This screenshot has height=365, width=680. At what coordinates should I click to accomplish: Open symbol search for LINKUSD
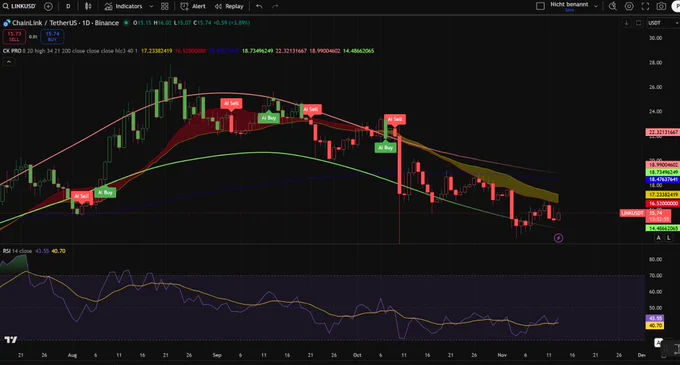click(x=20, y=6)
